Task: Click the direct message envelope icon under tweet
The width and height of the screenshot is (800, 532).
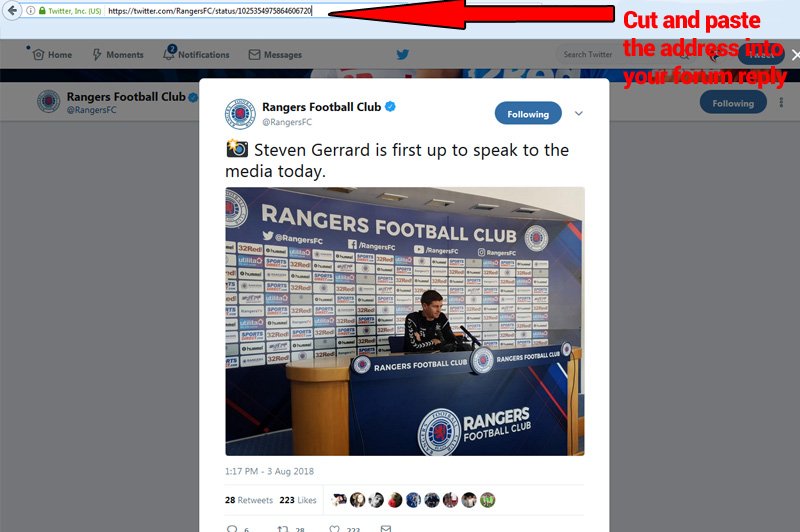Action: click(x=386, y=529)
